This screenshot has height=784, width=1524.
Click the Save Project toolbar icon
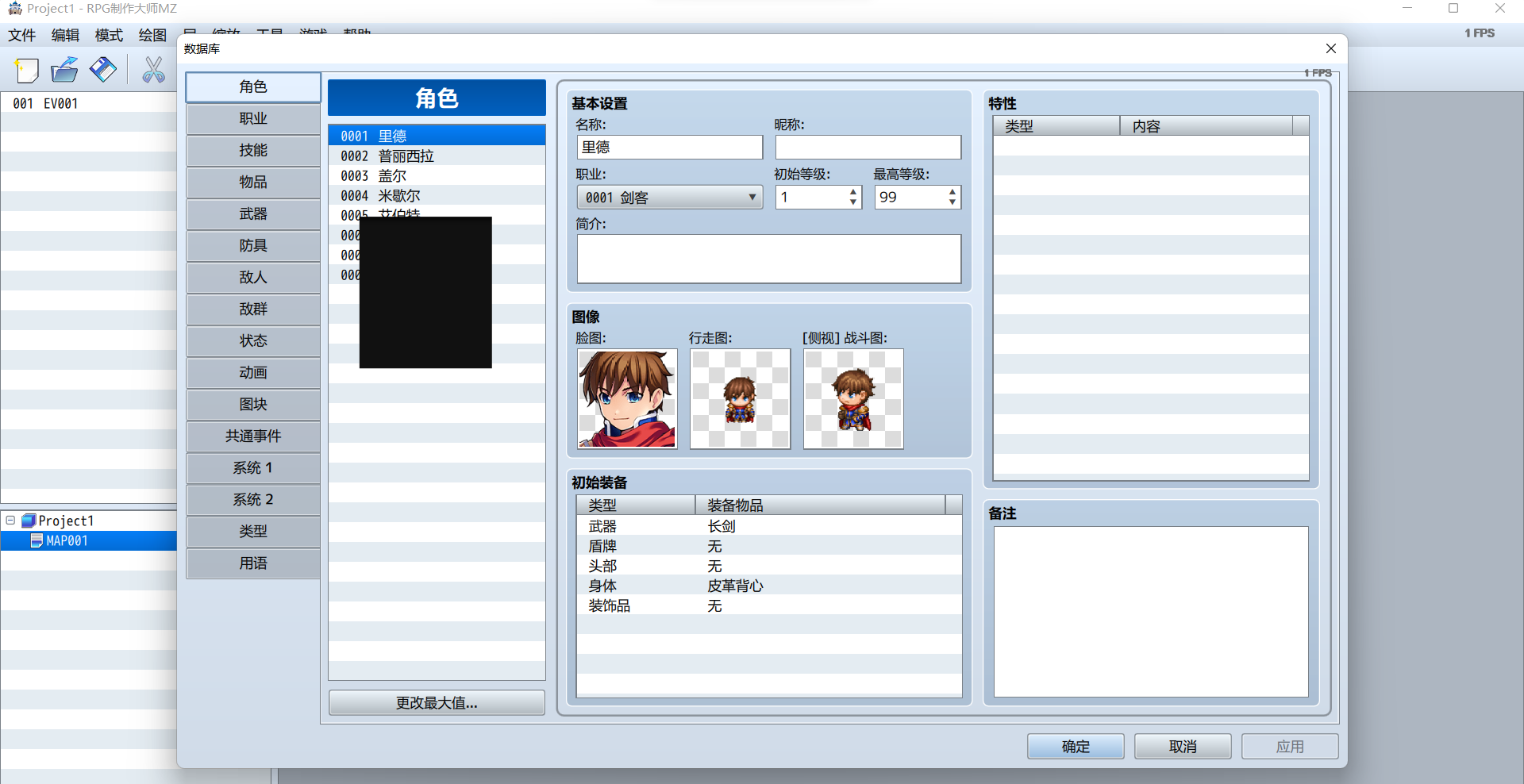(102, 70)
